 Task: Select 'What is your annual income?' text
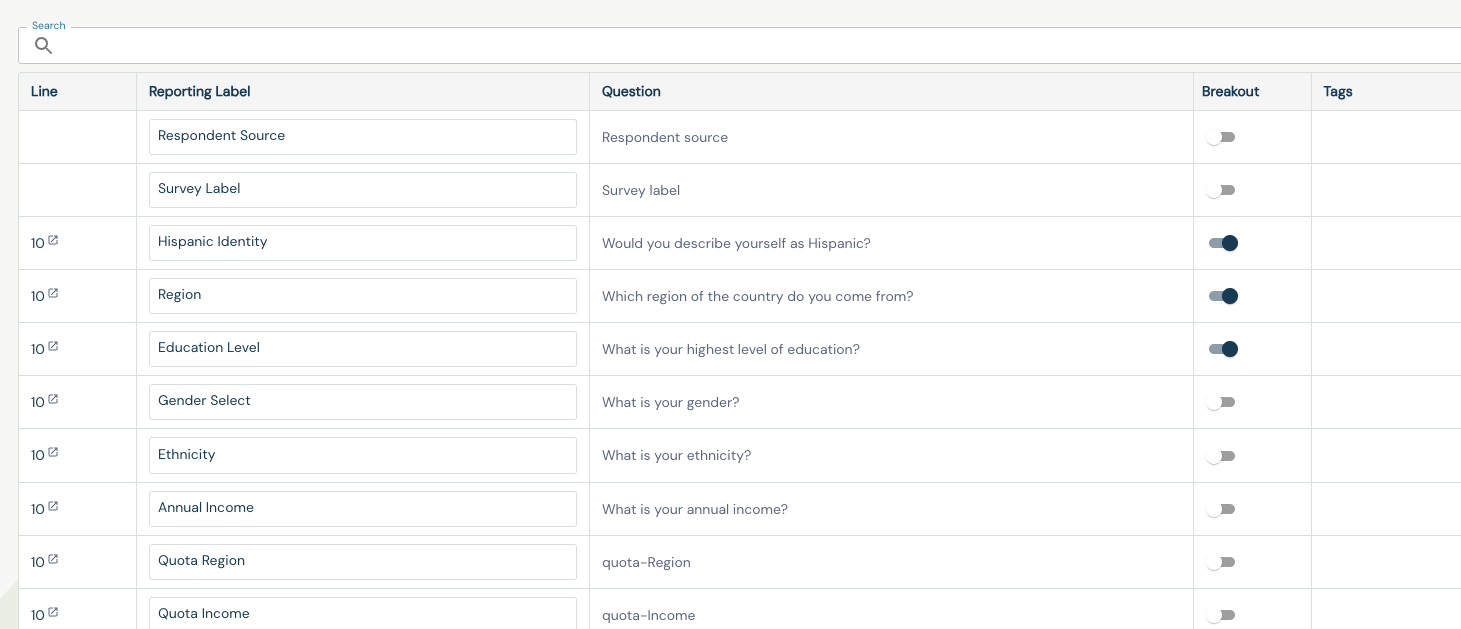(695, 509)
